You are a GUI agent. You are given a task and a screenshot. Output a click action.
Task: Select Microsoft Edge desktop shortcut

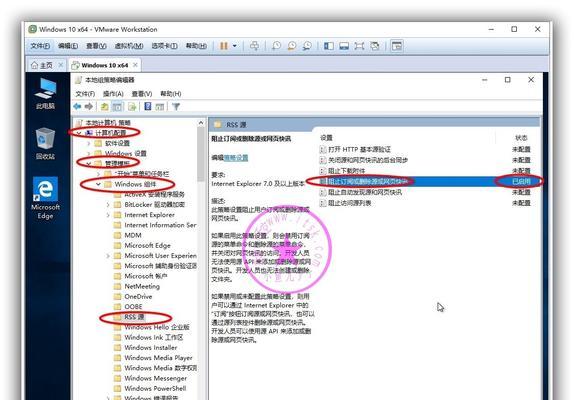click(x=45, y=198)
